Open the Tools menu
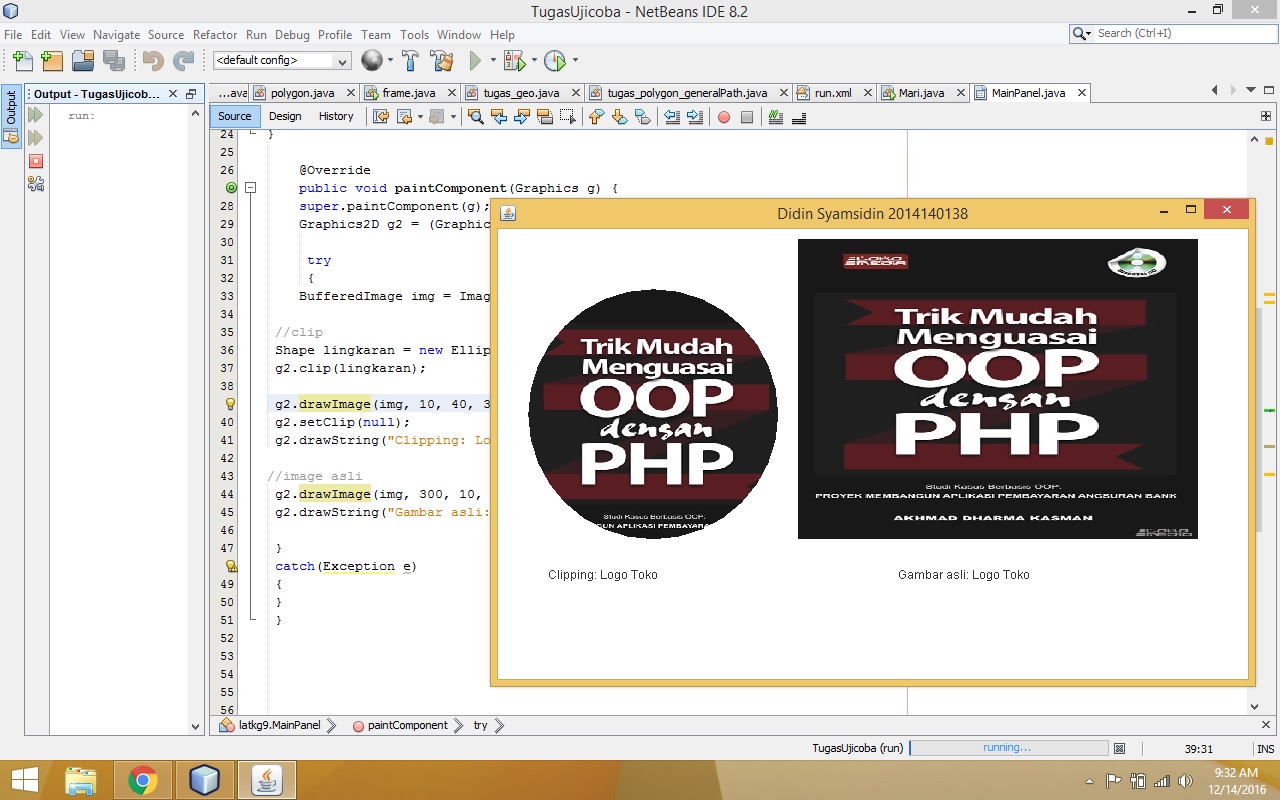 (414, 34)
